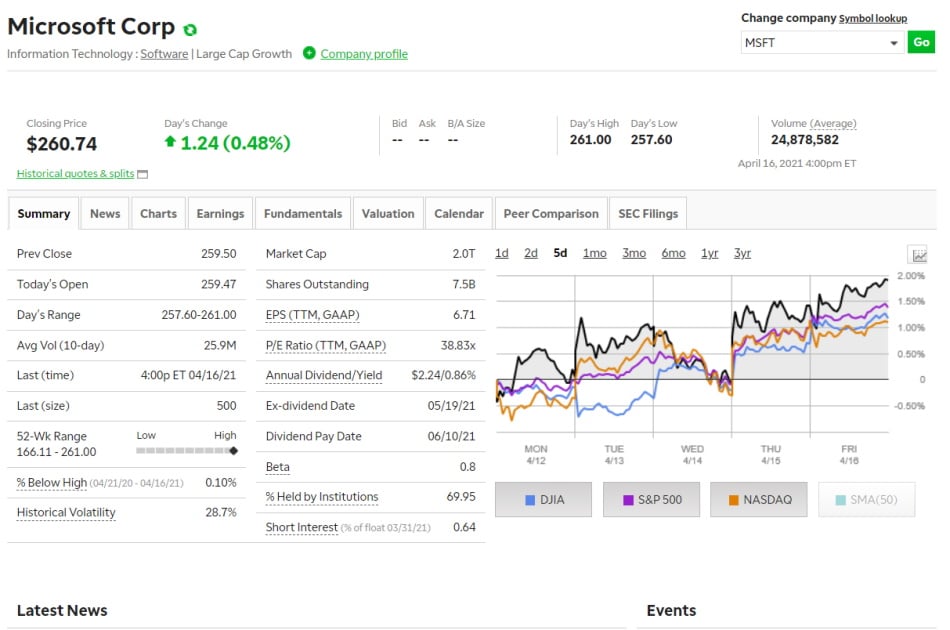
Task: Click the chart settings icon above the graph
Action: click(x=919, y=255)
